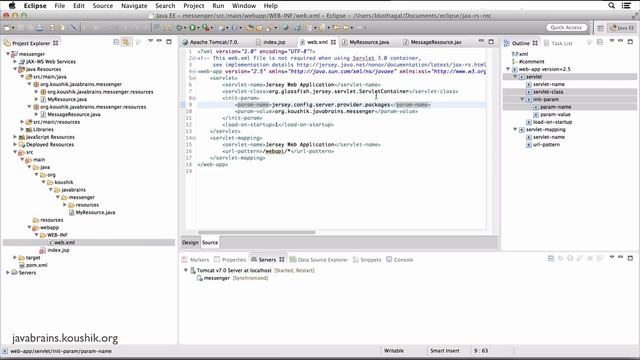Open the Apple menu
This screenshot has width=640, height=360.
coord(12,5)
